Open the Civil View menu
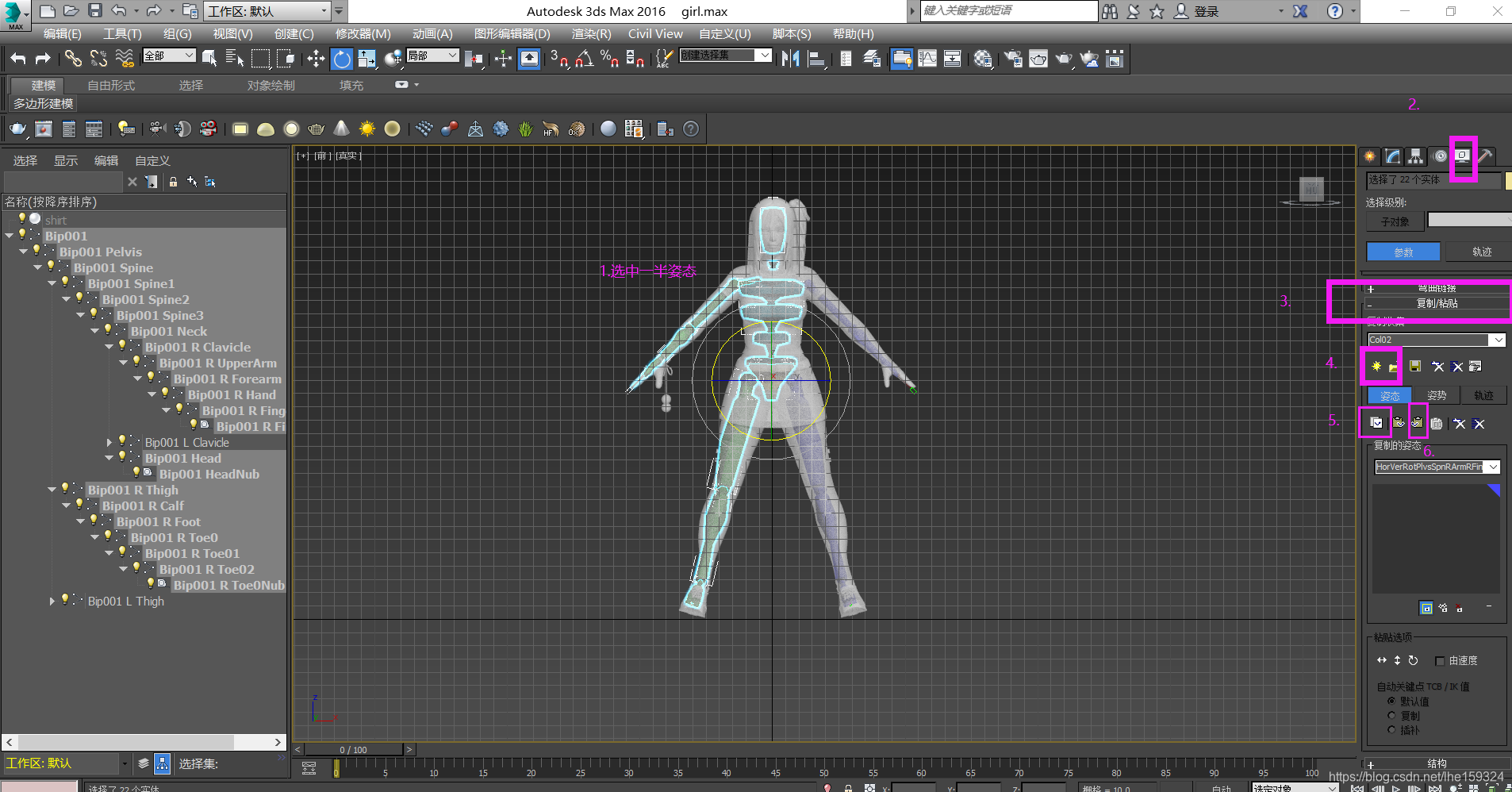The width and height of the screenshot is (1512, 792). [655, 34]
